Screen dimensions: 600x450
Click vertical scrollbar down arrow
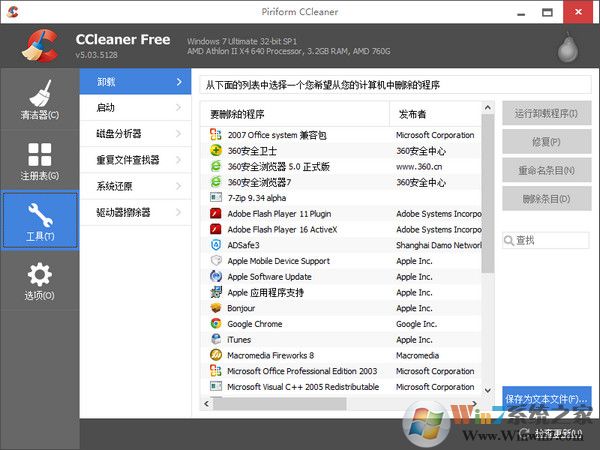[x=488, y=390]
